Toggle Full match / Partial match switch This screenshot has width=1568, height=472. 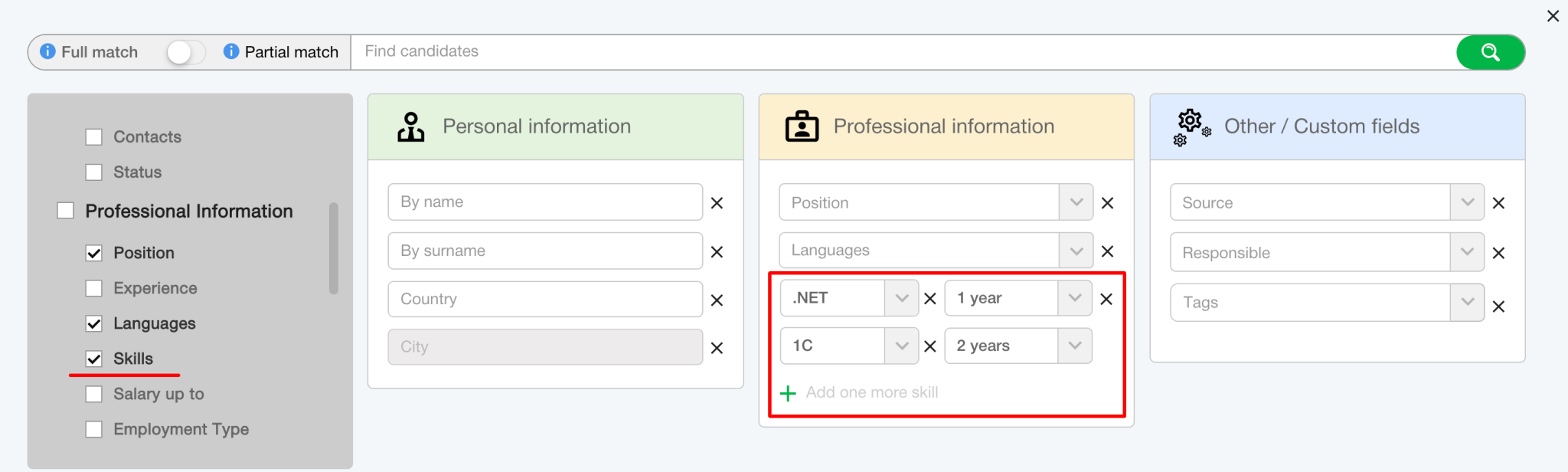(185, 52)
